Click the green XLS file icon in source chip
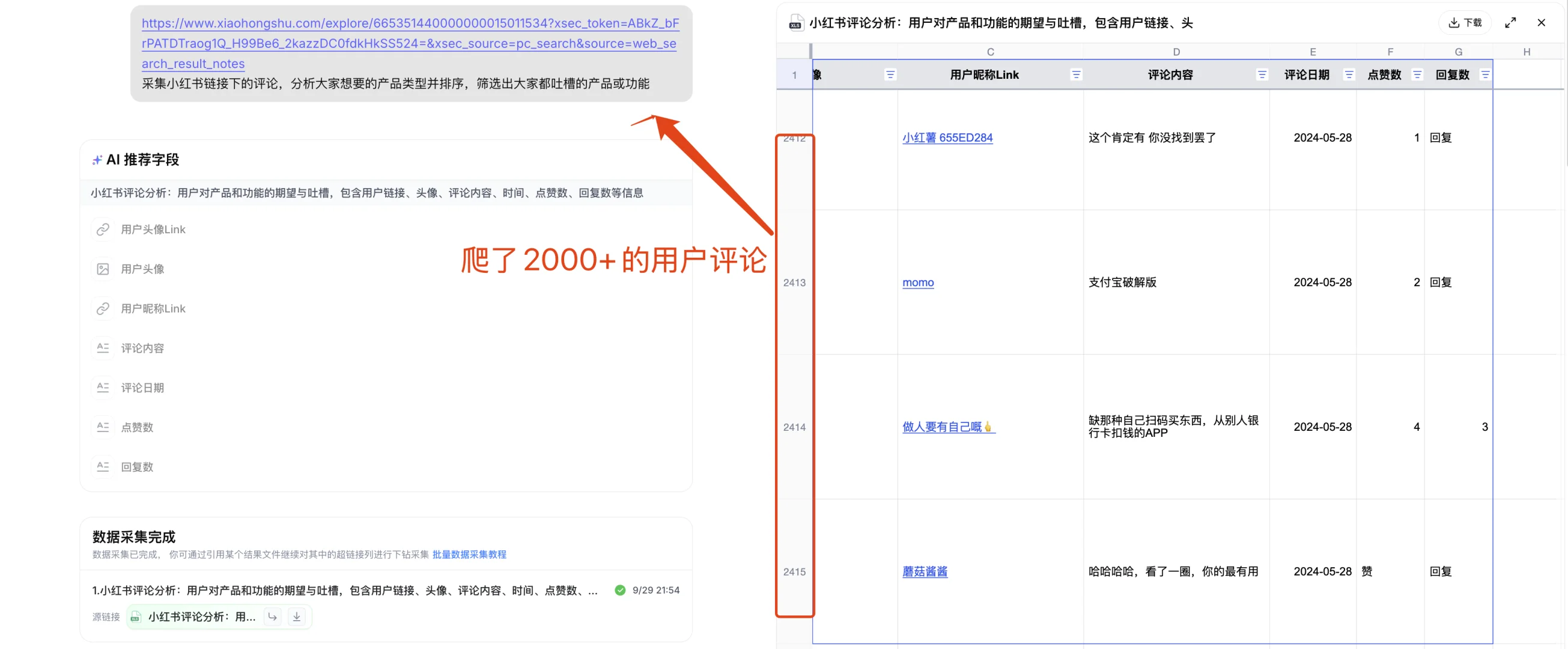The height and width of the screenshot is (649, 1568). [x=135, y=617]
